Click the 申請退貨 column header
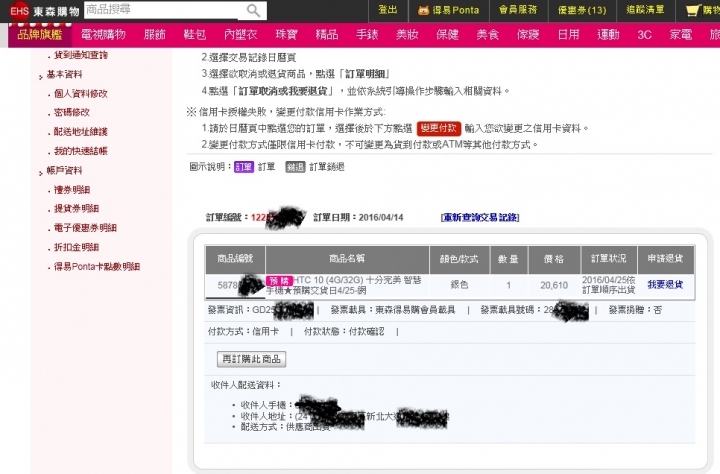 point(665,259)
